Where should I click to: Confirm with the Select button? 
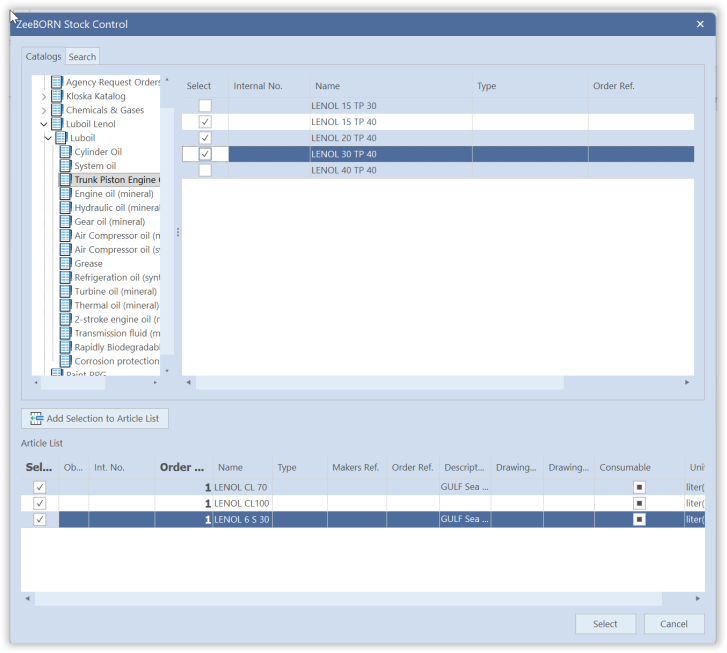[x=605, y=624]
